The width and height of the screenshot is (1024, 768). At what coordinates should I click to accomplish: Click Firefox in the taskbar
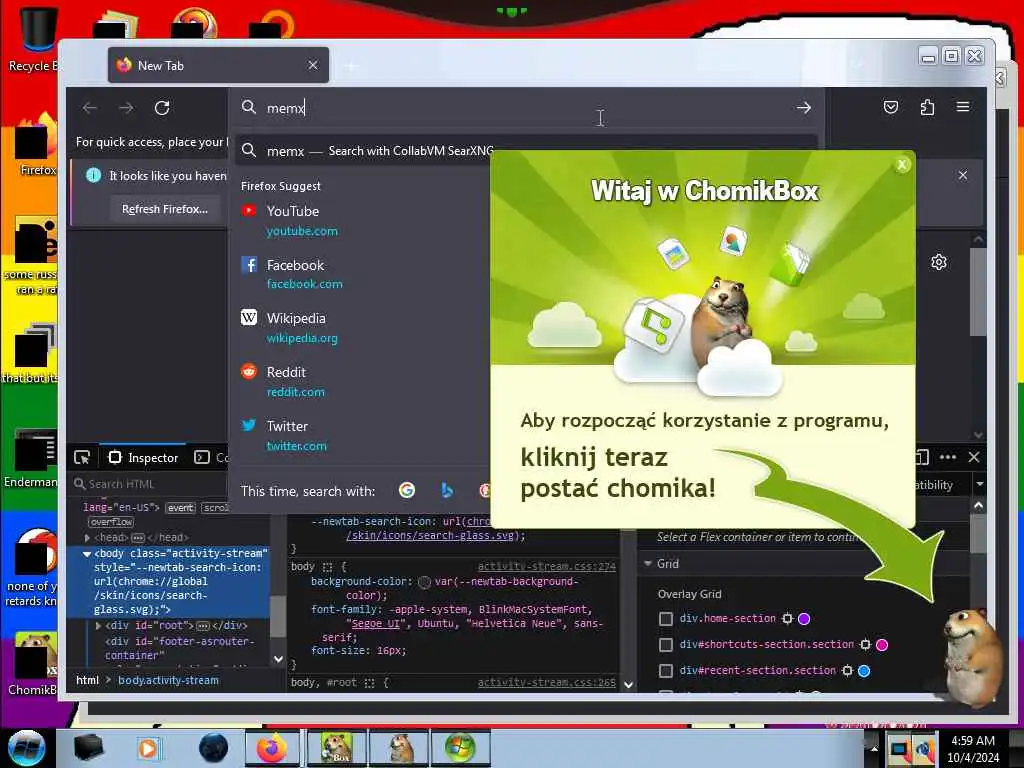coord(272,748)
